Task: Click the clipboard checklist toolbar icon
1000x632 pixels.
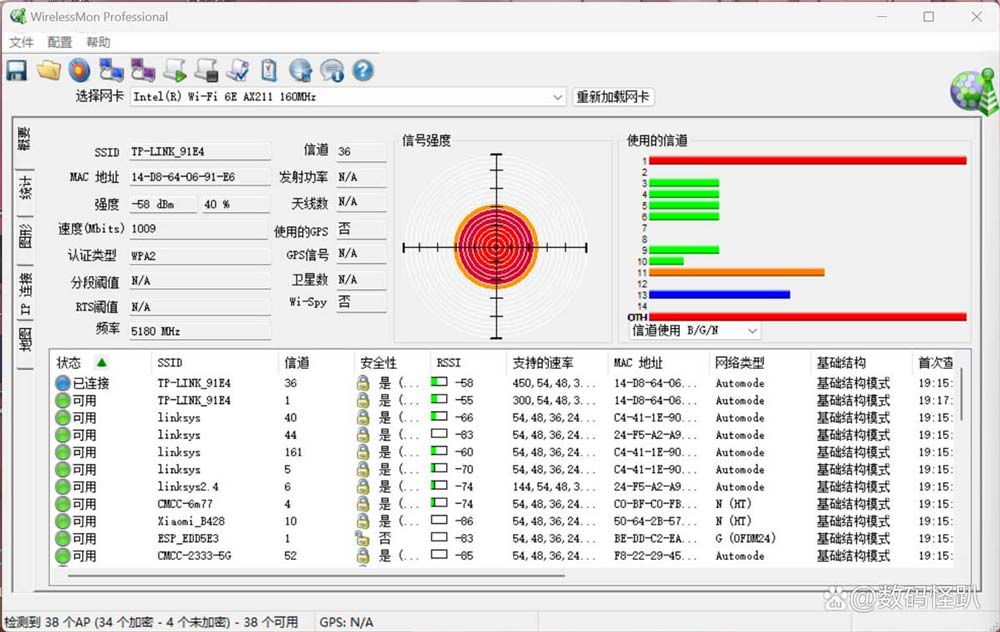Action: [269, 70]
